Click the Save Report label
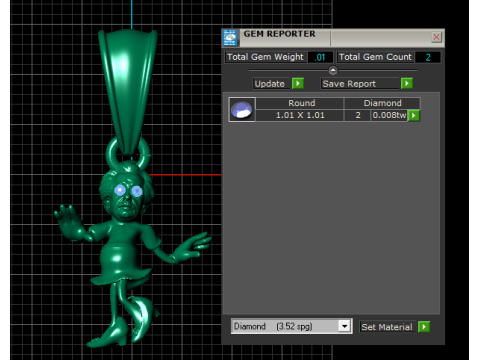Image resolution: width=480 pixels, height=360 pixels. click(x=349, y=84)
